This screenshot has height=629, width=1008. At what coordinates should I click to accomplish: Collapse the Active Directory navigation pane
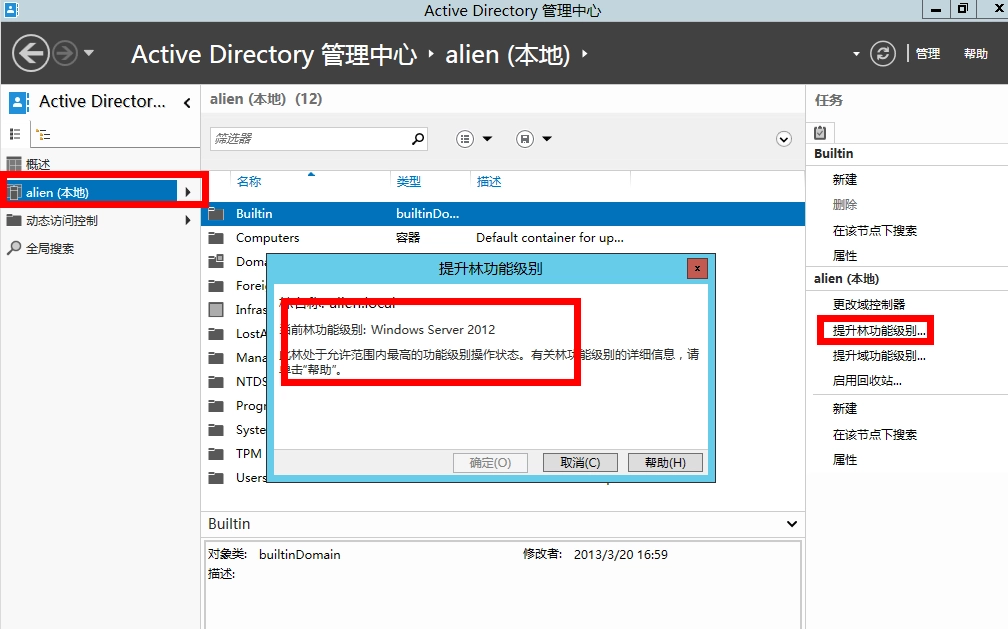coord(187,102)
